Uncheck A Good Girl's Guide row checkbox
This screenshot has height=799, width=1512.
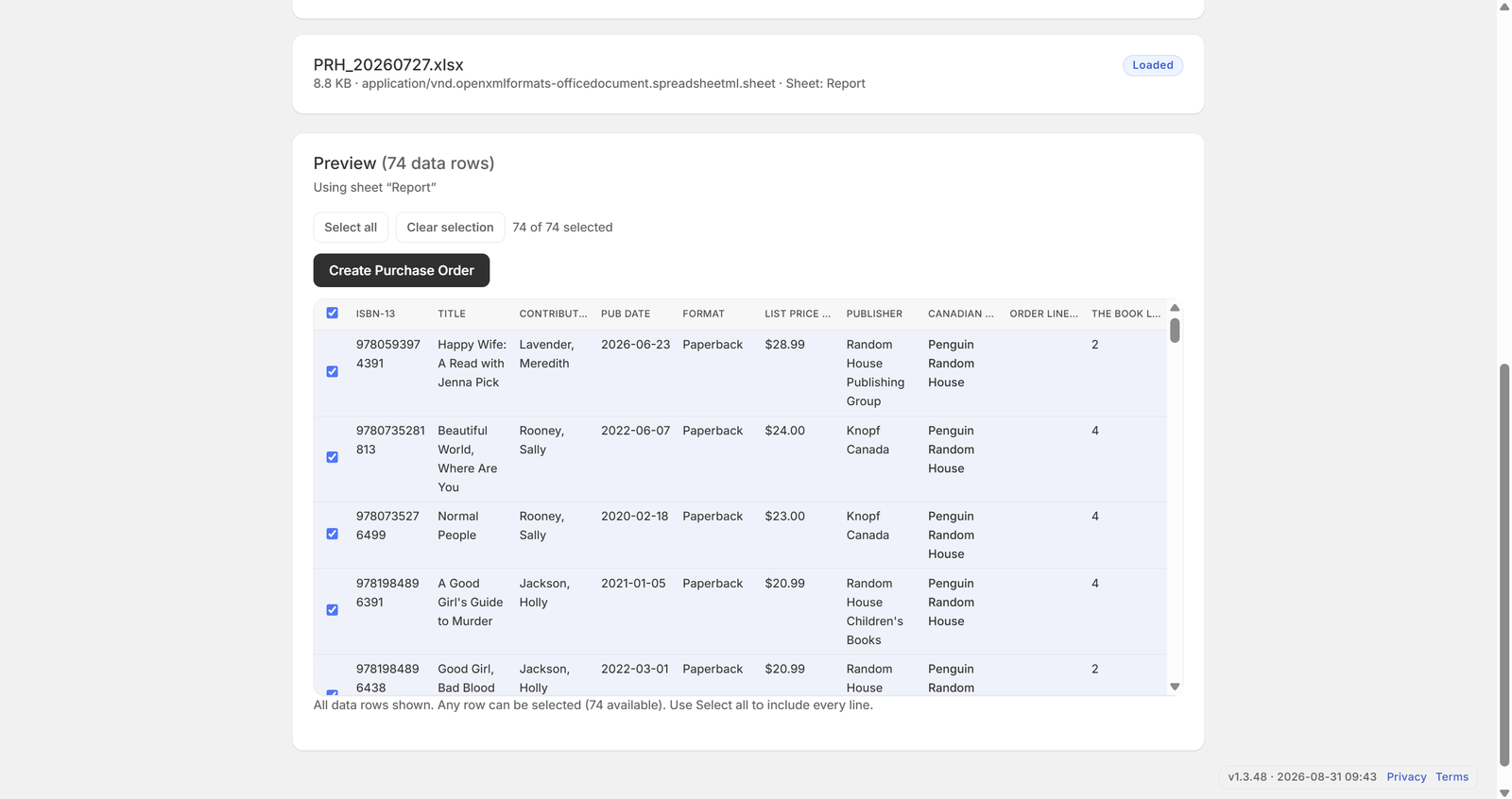(x=332, y=610)
